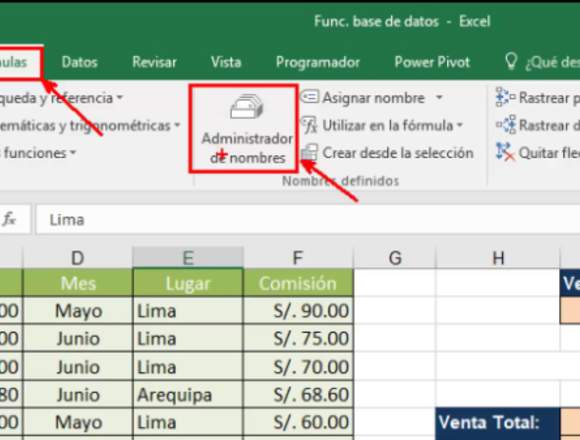Select column D header
580x440 pixels.
coord(78,257)
